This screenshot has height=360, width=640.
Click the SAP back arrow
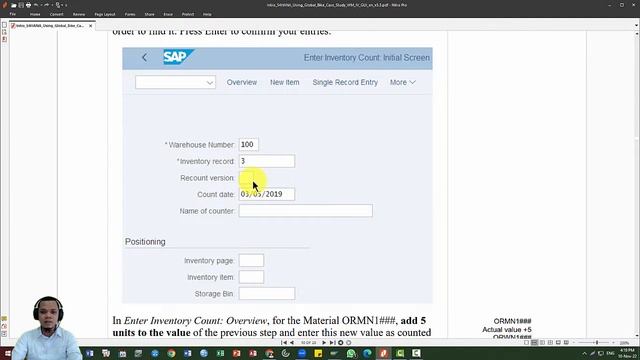pyautogui.click(x=144, y=58)
